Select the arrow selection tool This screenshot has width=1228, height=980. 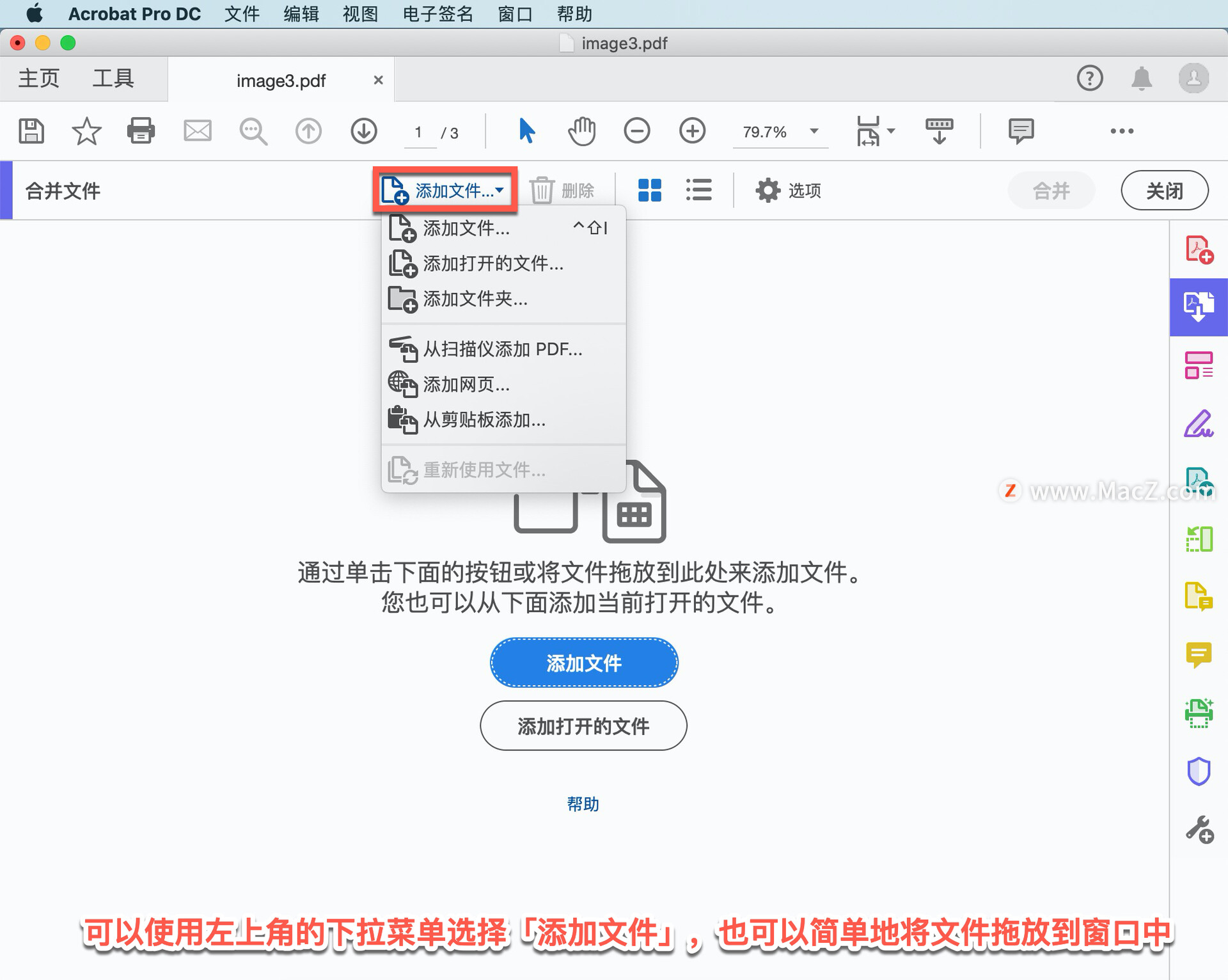[x=526, y=132]
